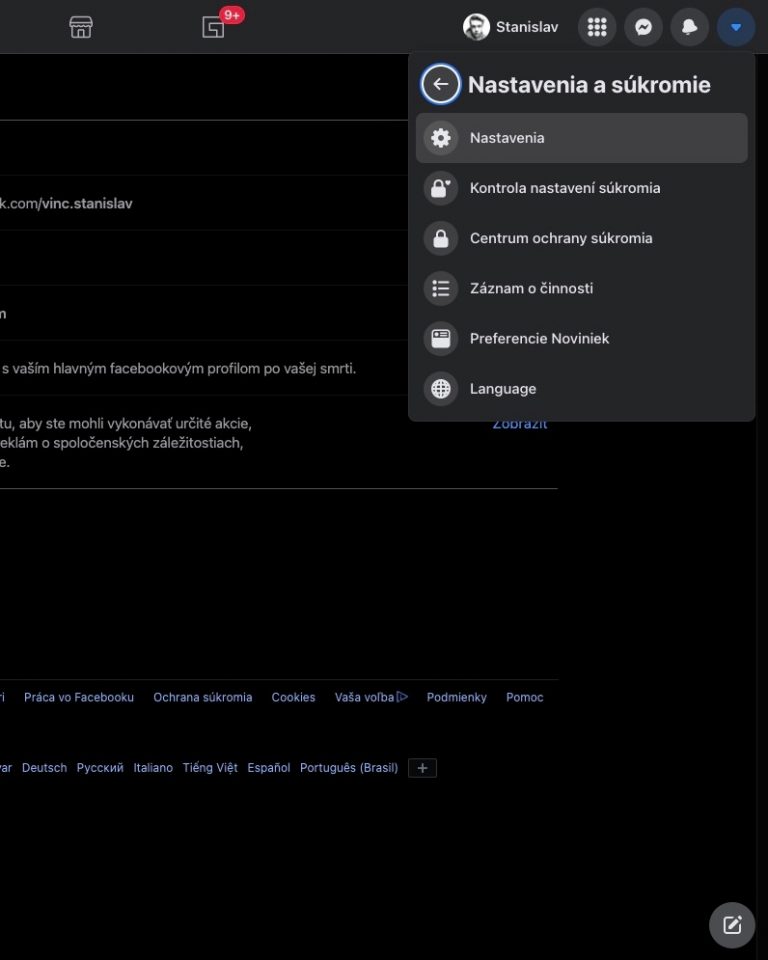
Task: Click the vinc.stanislav username text
Action: point(87,203)
